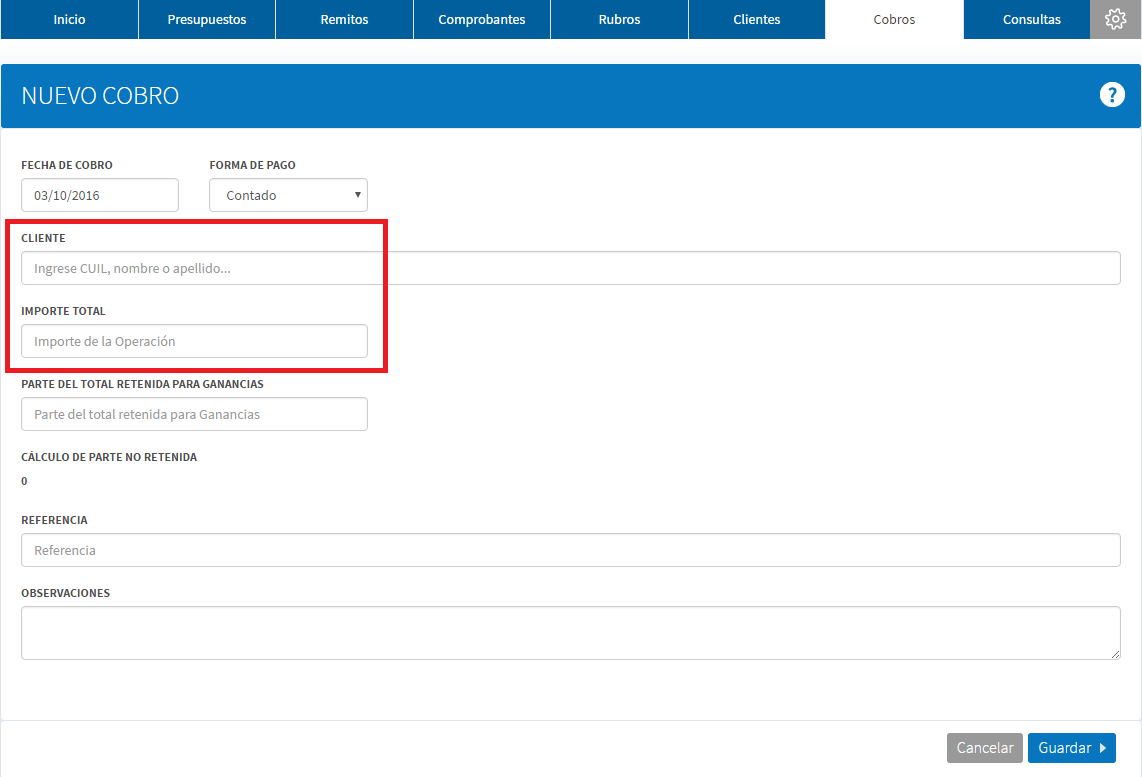Focus the Fecha de Cobro date field

(100, 195)
